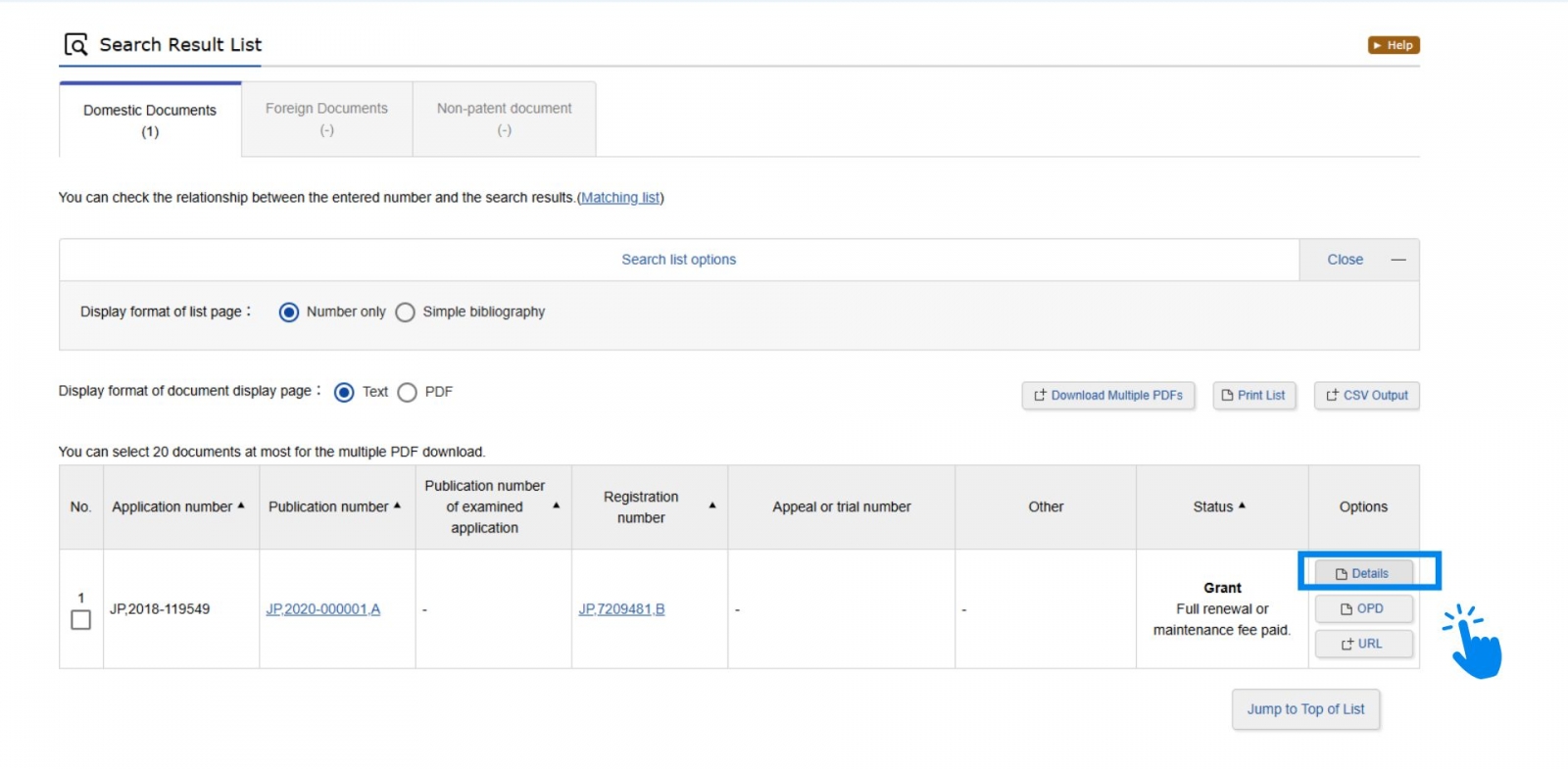Sort by Application number column arrow

tap(241, 505)
